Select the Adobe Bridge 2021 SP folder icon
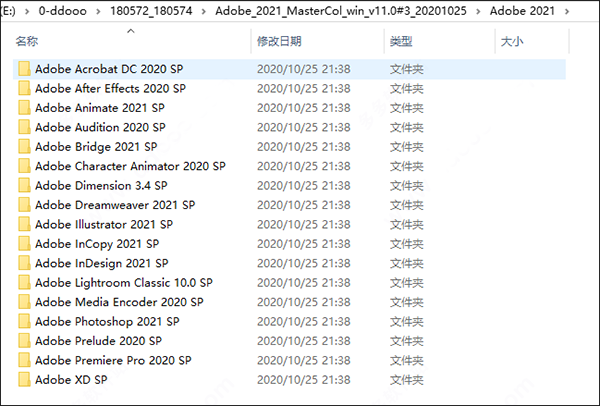The height and width of the screenshot is (406, 600). (24, 147)
